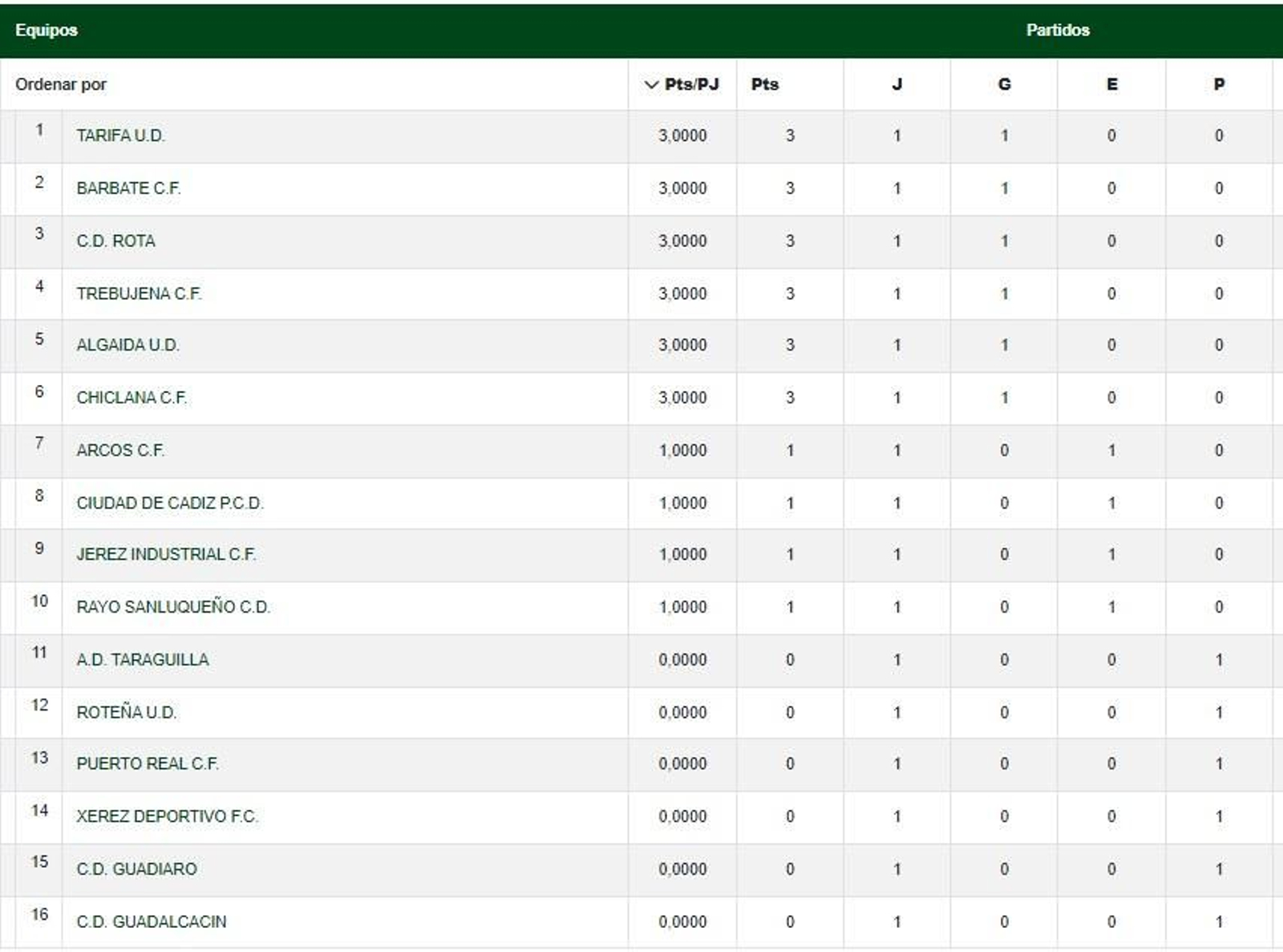Sort standings by the J column
This screenshot has height=952, width=1283.
896,83
